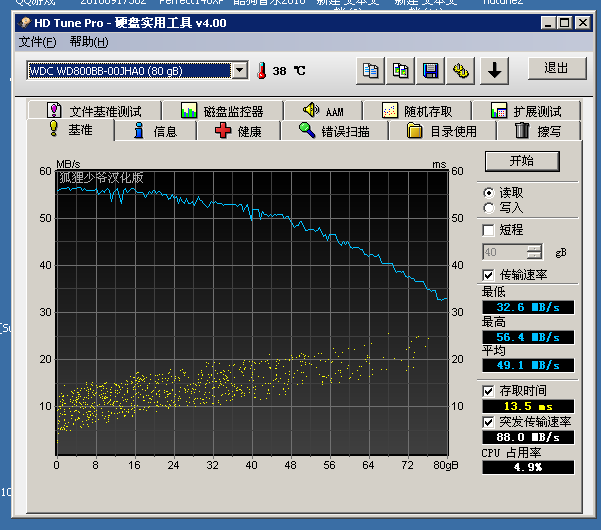Click the 56.4 MB/s maximum value
The image size is (601, 530).
coord(528,337)
